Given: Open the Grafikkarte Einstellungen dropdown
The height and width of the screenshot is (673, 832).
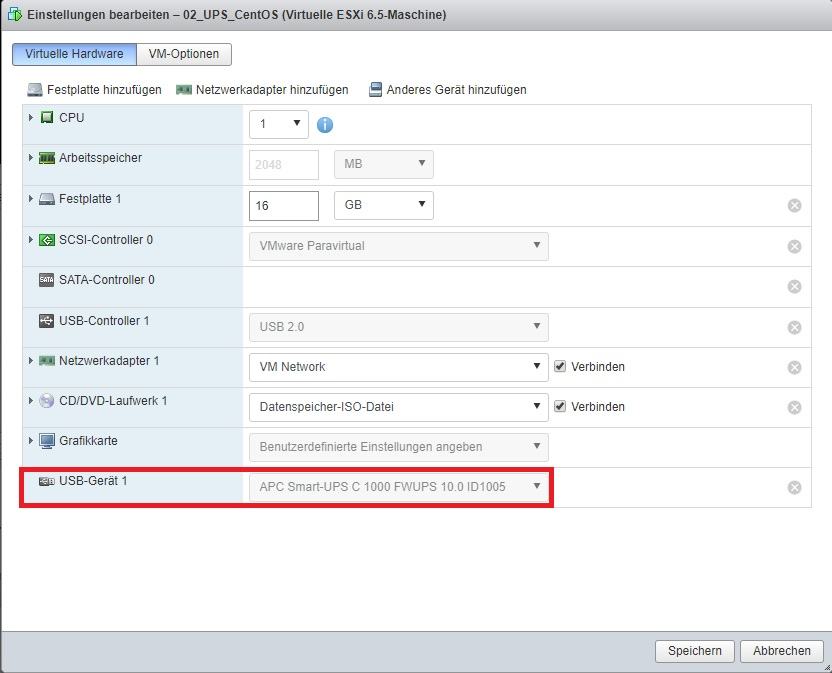Looking at the screenshot, I should 398,447.
